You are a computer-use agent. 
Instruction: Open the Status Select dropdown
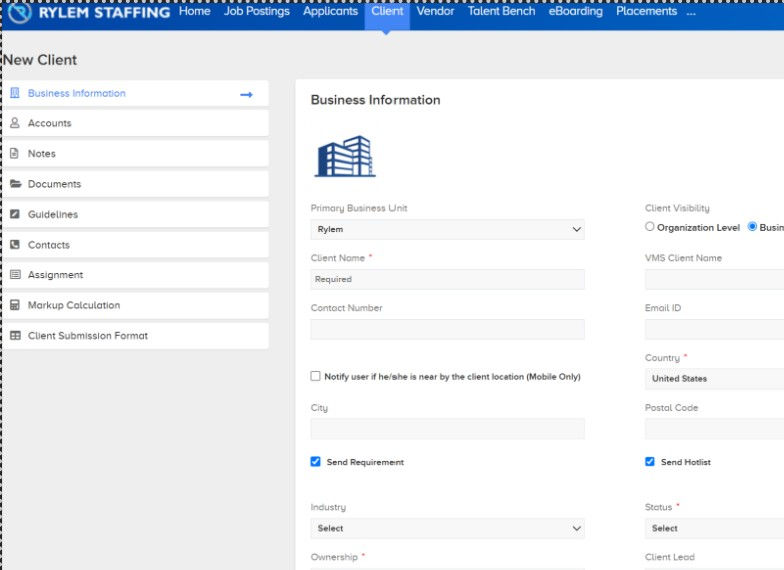pos(714,528)
